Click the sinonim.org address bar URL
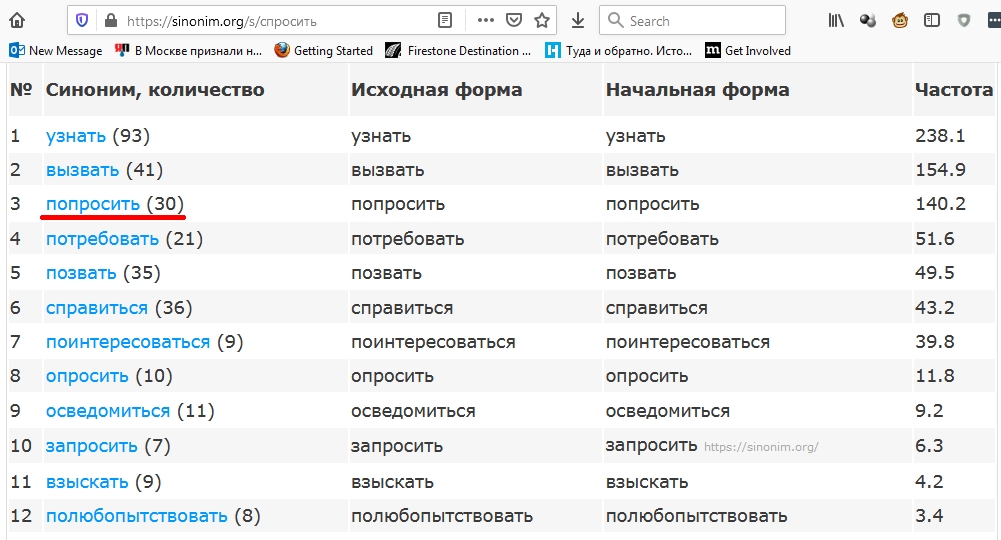Screen dimensions: 1001x540 [x=222, y=21]
